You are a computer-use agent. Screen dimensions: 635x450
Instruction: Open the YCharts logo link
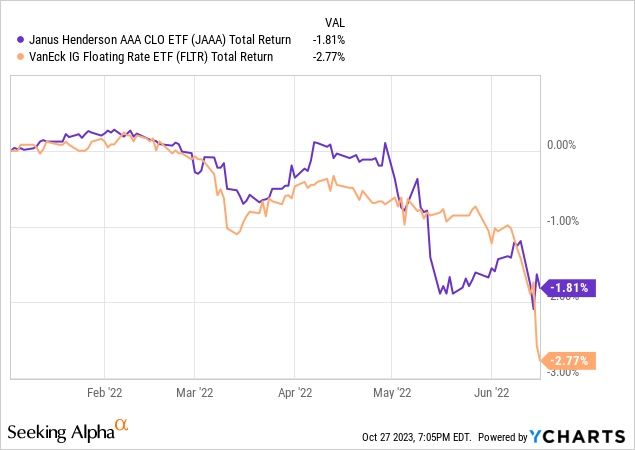click(x=585, y=435)
